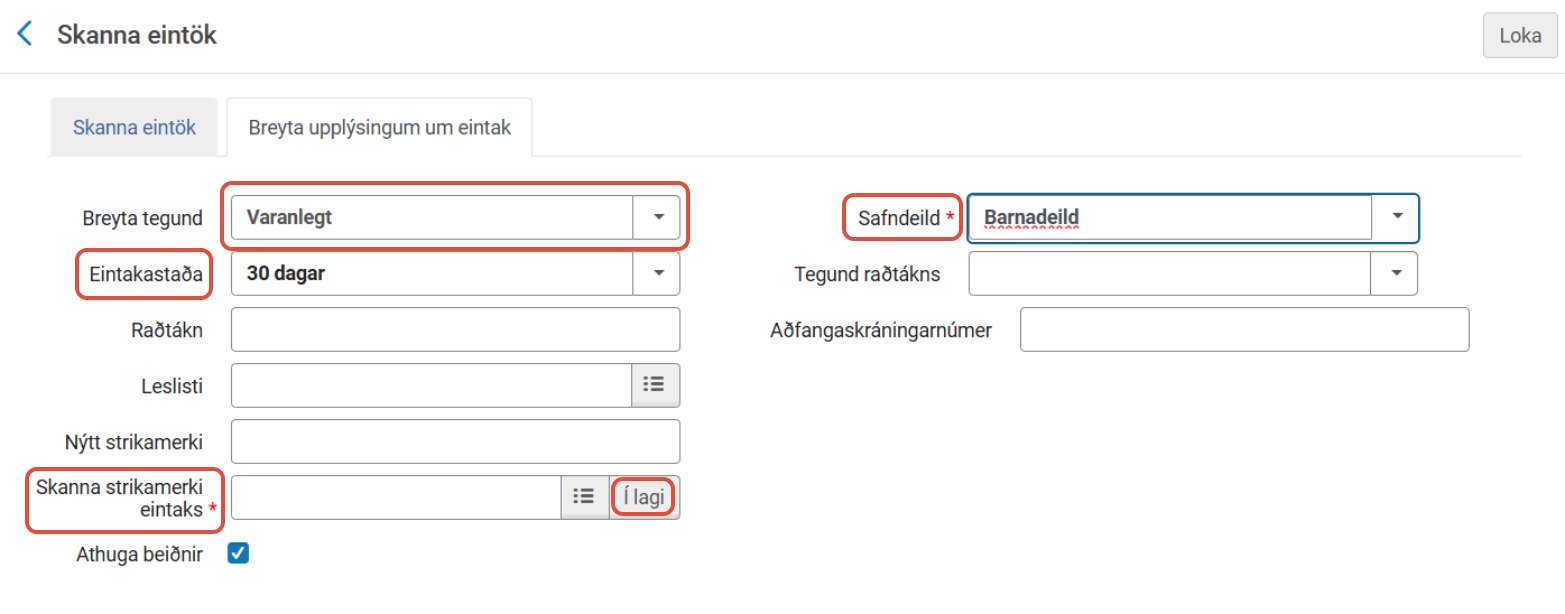Expand the Safndeild dropdown arrow

[1396, 217]
